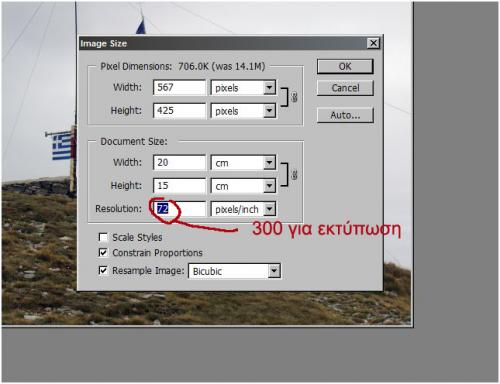The image size is (500, 384).
Task: Open the pixel Height units dropdown
Action: (x=243, y=111)
